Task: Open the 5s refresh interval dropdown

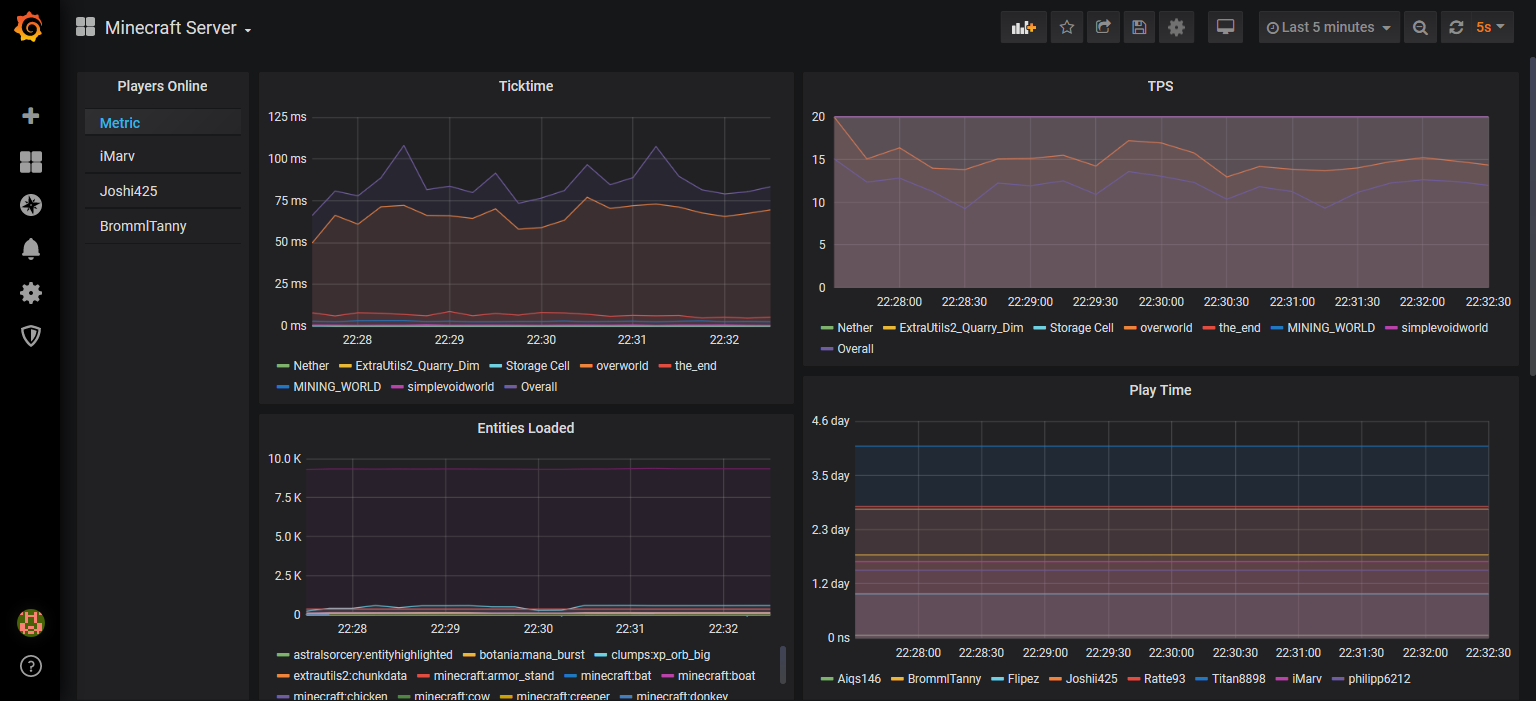Action: 1491,27
